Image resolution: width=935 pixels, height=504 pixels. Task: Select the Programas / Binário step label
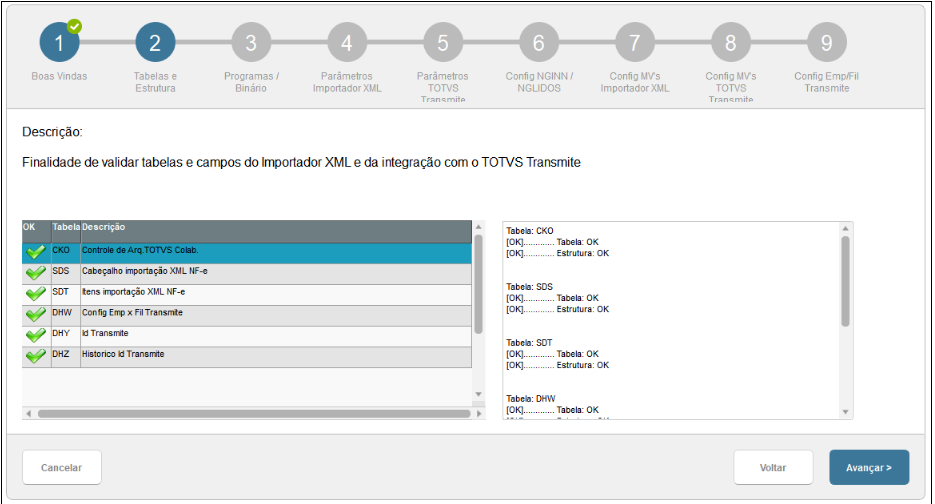(251, 82)
